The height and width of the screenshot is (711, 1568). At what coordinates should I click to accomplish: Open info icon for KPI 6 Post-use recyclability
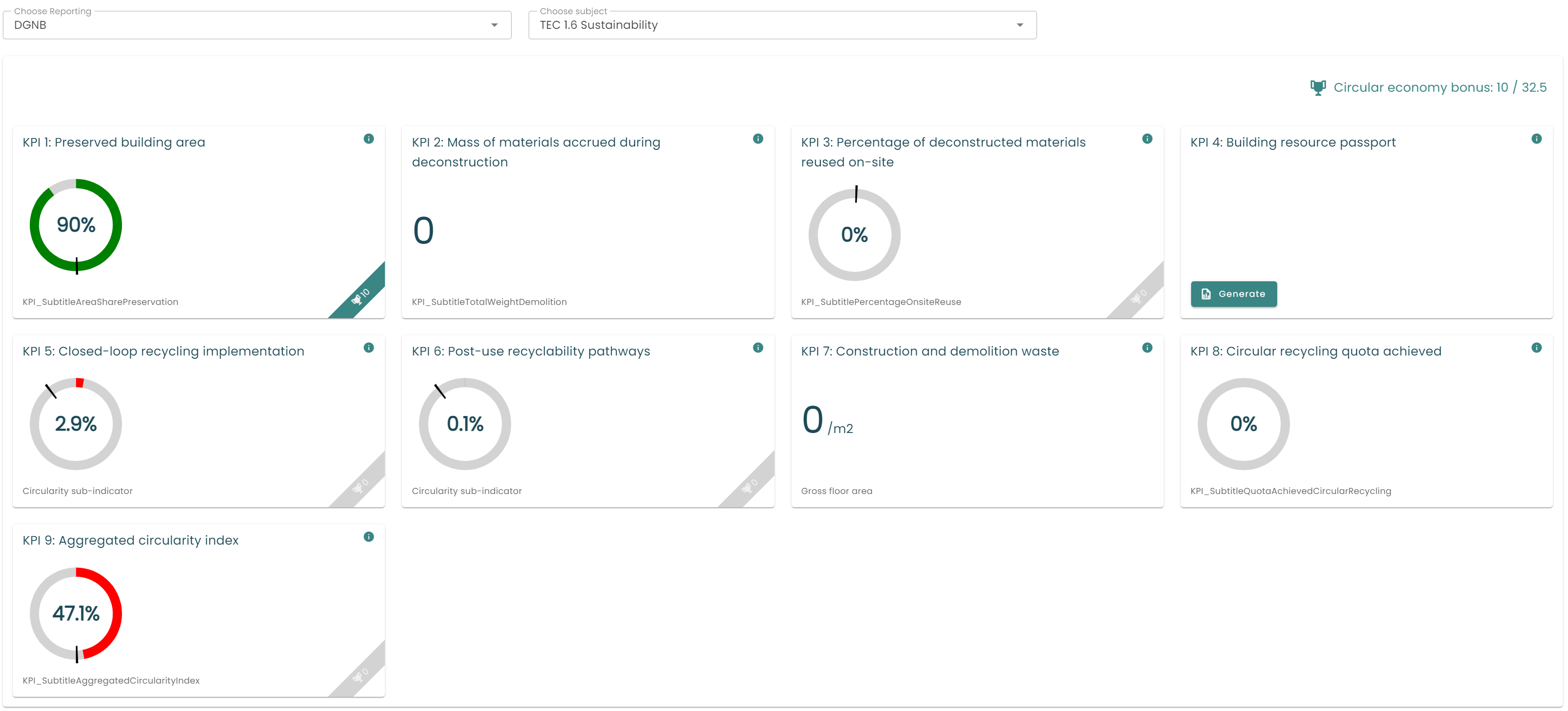click(758, 347)
